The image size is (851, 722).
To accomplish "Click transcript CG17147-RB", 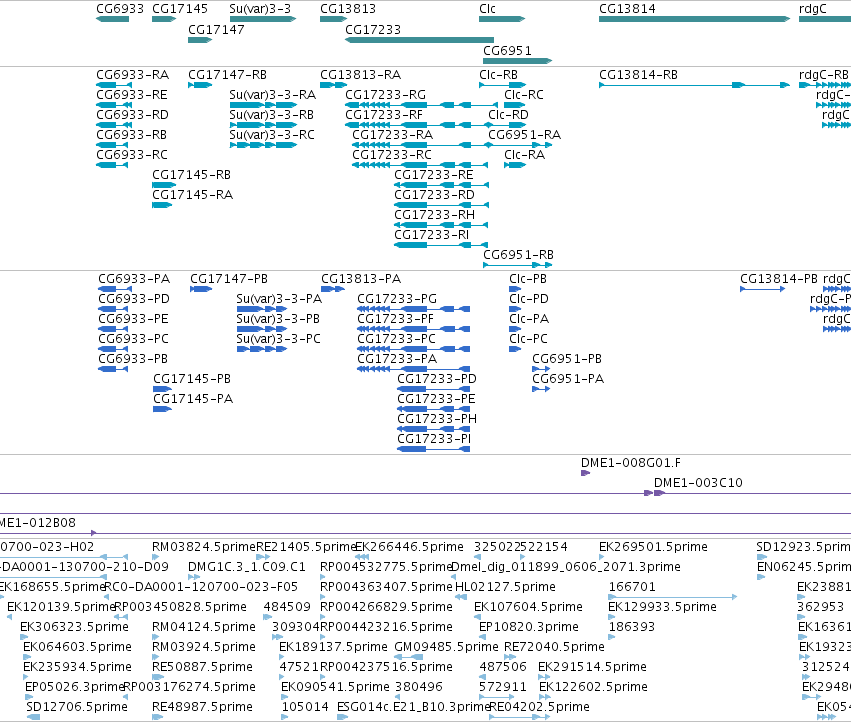I will [227, 75].
